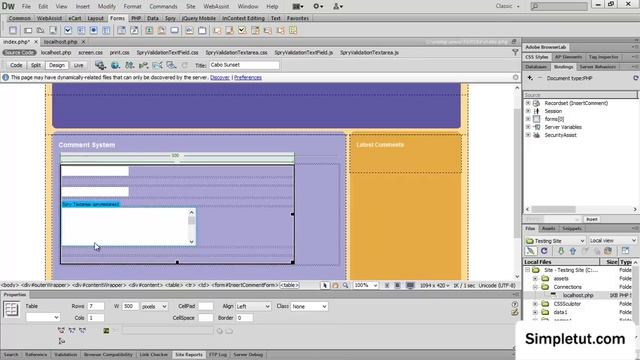Open the Classic workspace switcher dropdown
This screenshot has width=640, height=360.
click(x=507, y=6)
